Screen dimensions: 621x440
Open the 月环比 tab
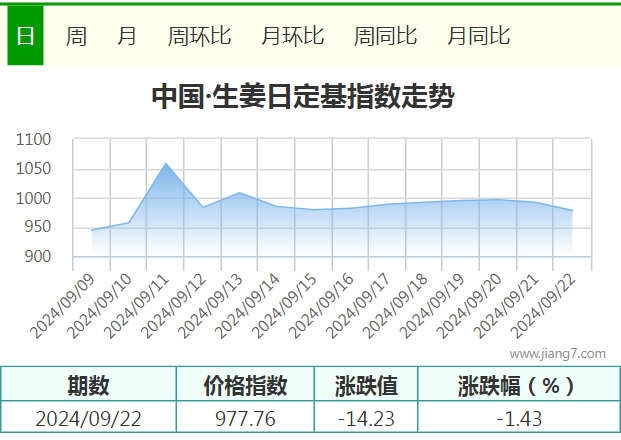click(x=293, y=36)
